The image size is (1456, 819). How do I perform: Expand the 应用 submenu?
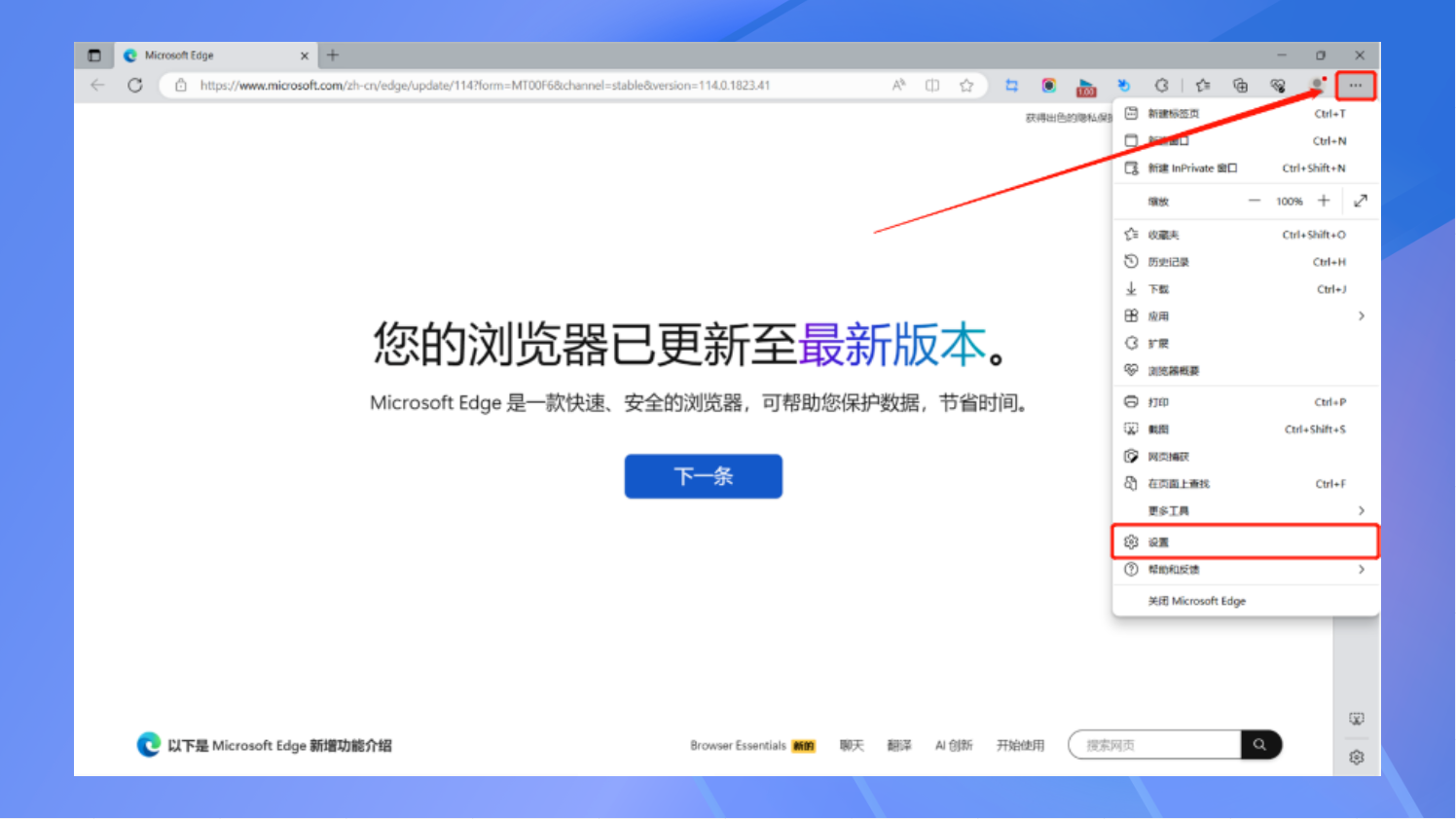(x=1246, y=316)
